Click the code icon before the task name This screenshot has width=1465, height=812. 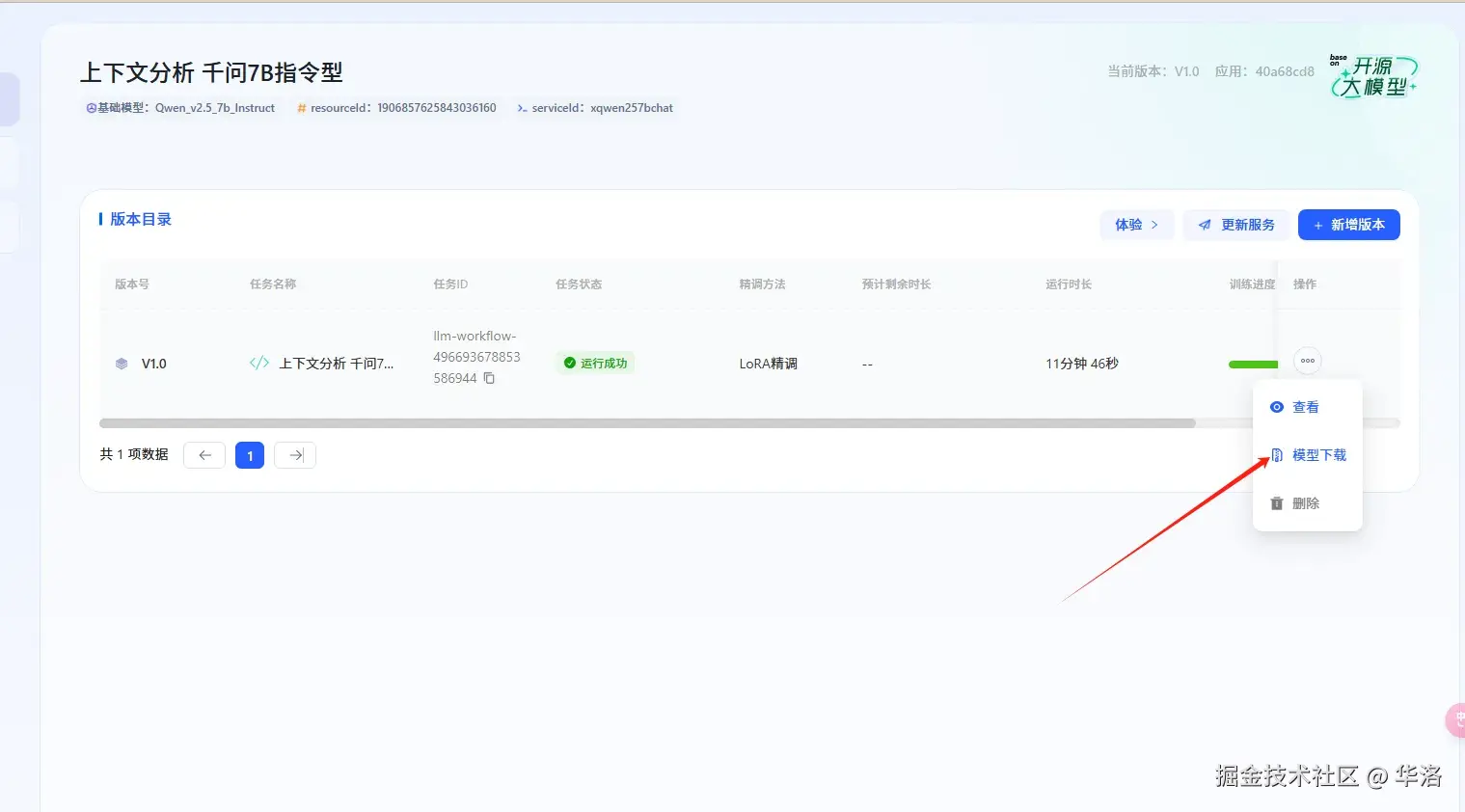pos(259,363)
